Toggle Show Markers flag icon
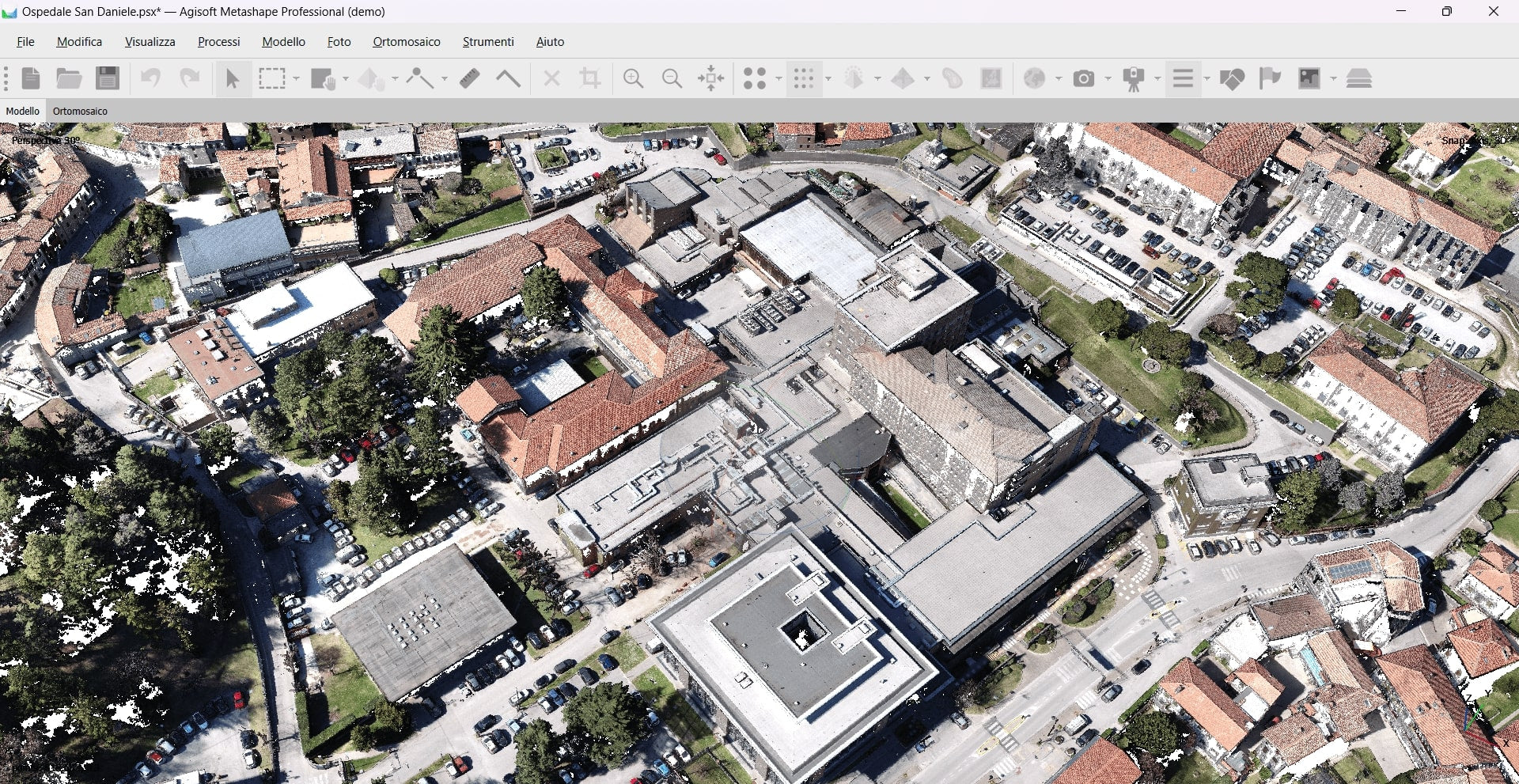Image resolution: width=1519 pixels, height=784 pixels. pos(1270,78)
